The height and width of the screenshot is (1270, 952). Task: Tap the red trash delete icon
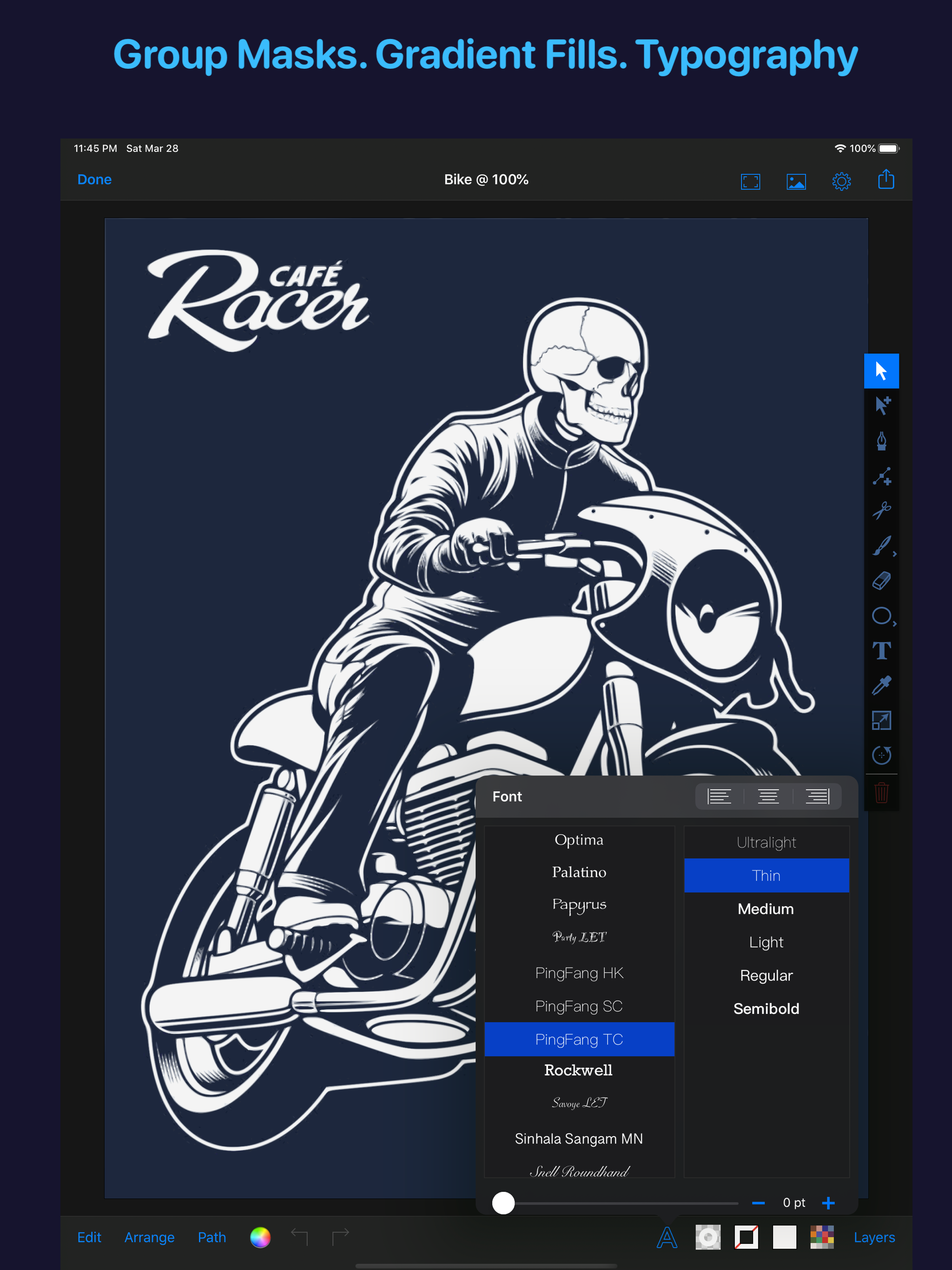881,793
